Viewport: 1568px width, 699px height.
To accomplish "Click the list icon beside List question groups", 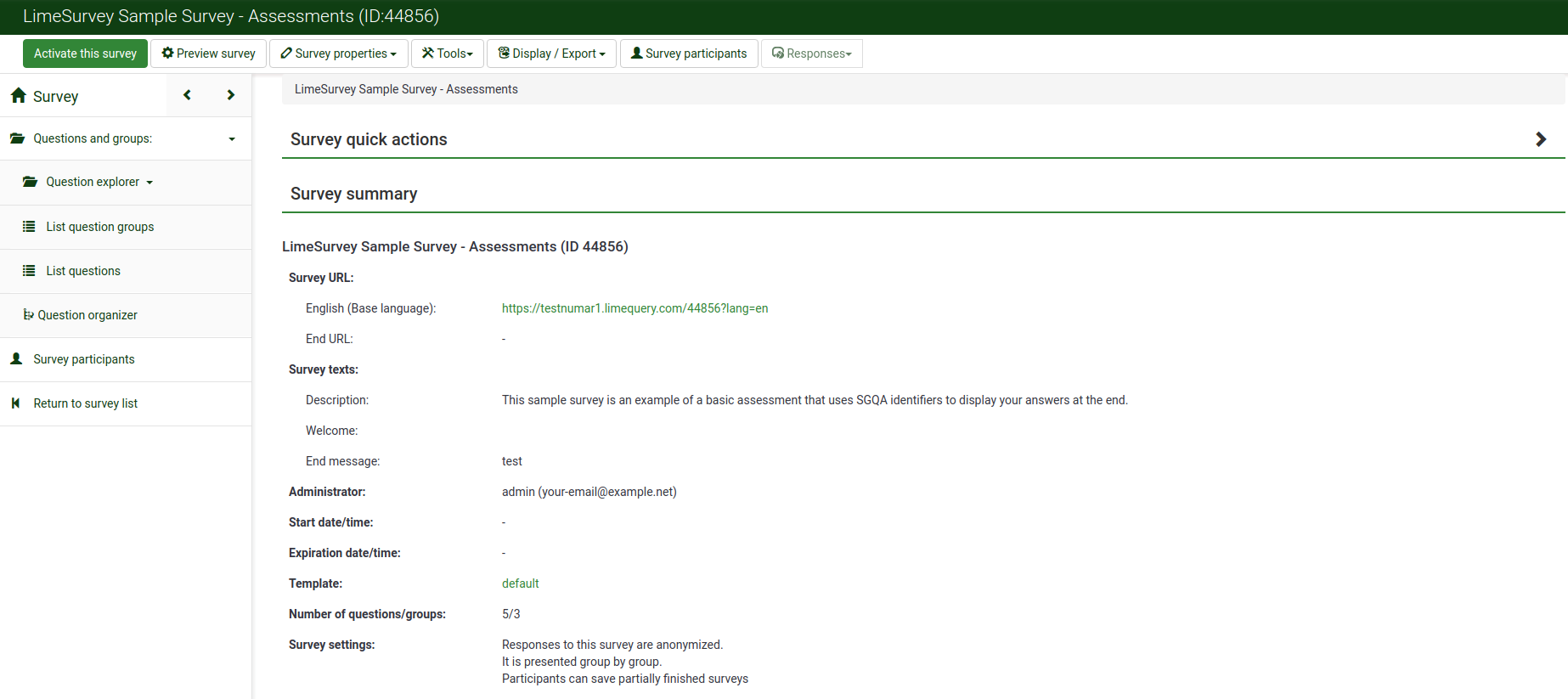I will pos(29,227).
